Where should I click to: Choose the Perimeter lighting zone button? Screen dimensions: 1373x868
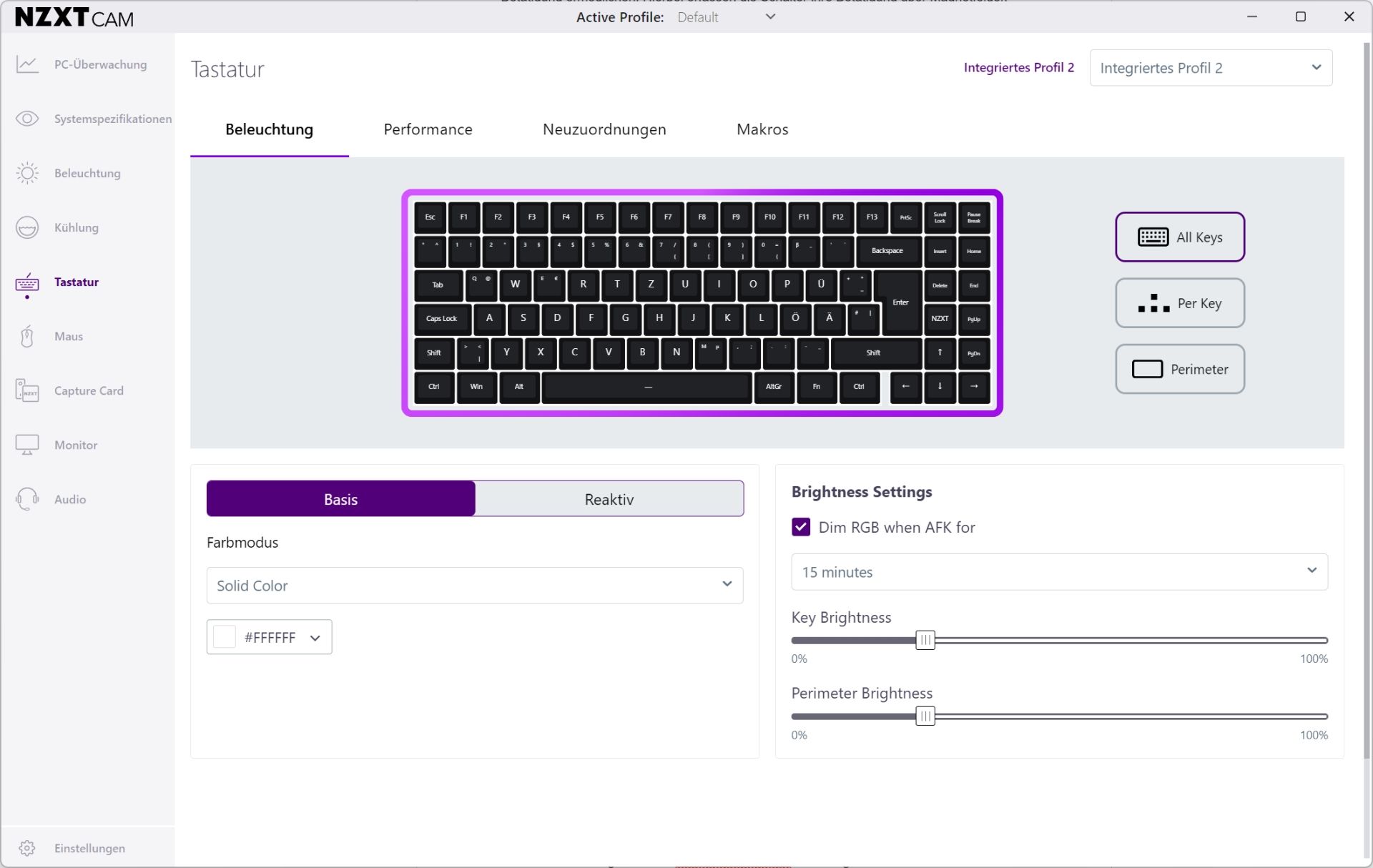(1180, 369)
